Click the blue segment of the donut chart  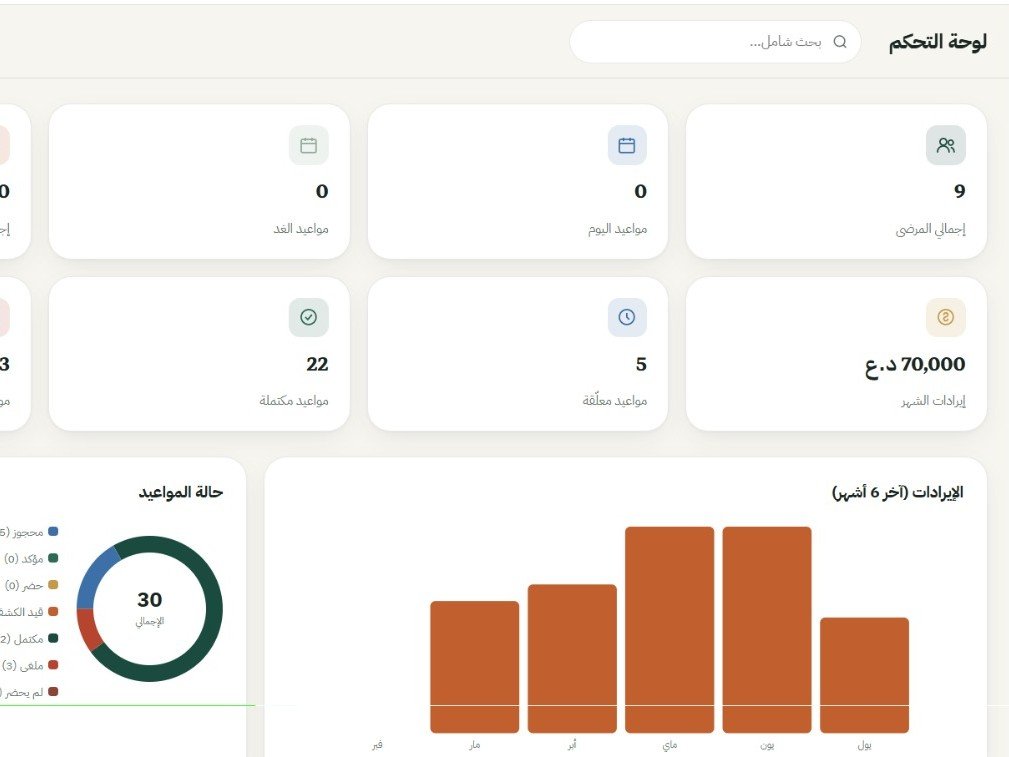pyautogui.click(x=94, y=575)
